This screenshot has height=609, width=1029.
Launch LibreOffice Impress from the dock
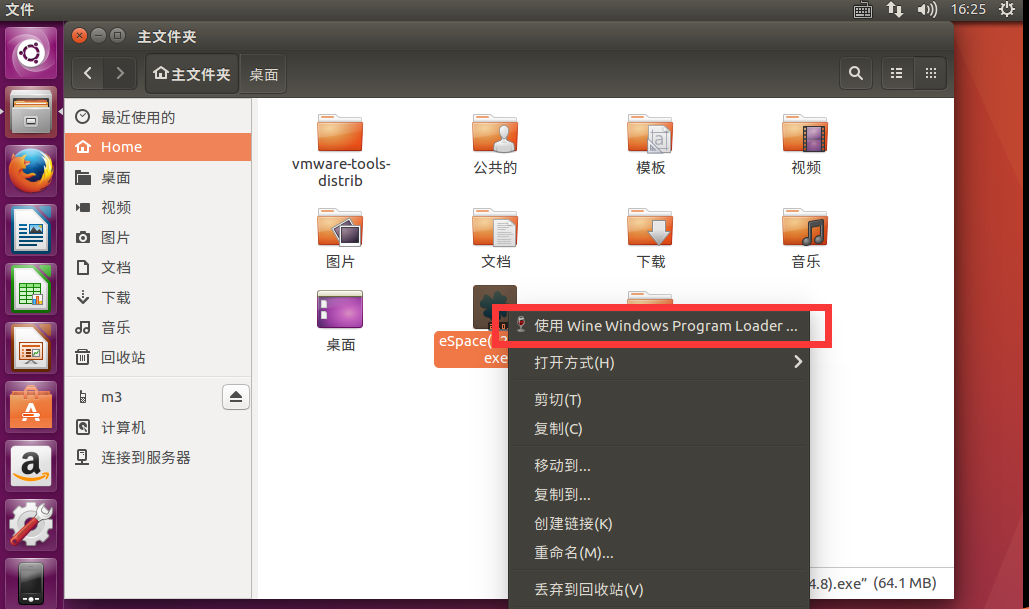coord(31,348)
